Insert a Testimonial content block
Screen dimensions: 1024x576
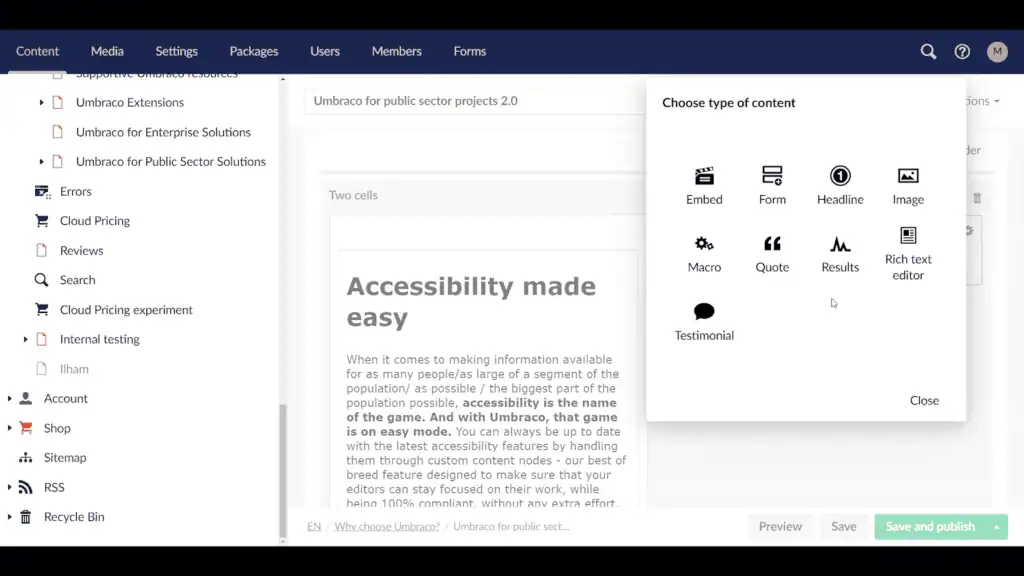click(704, 321)
